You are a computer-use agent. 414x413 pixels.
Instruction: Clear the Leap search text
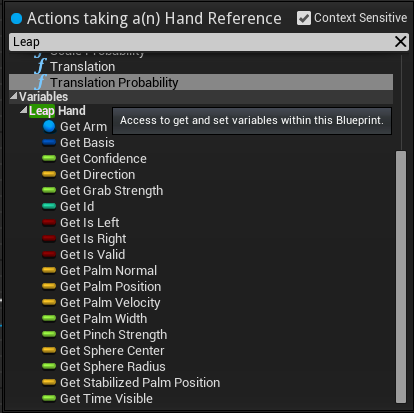coord(400,42)
